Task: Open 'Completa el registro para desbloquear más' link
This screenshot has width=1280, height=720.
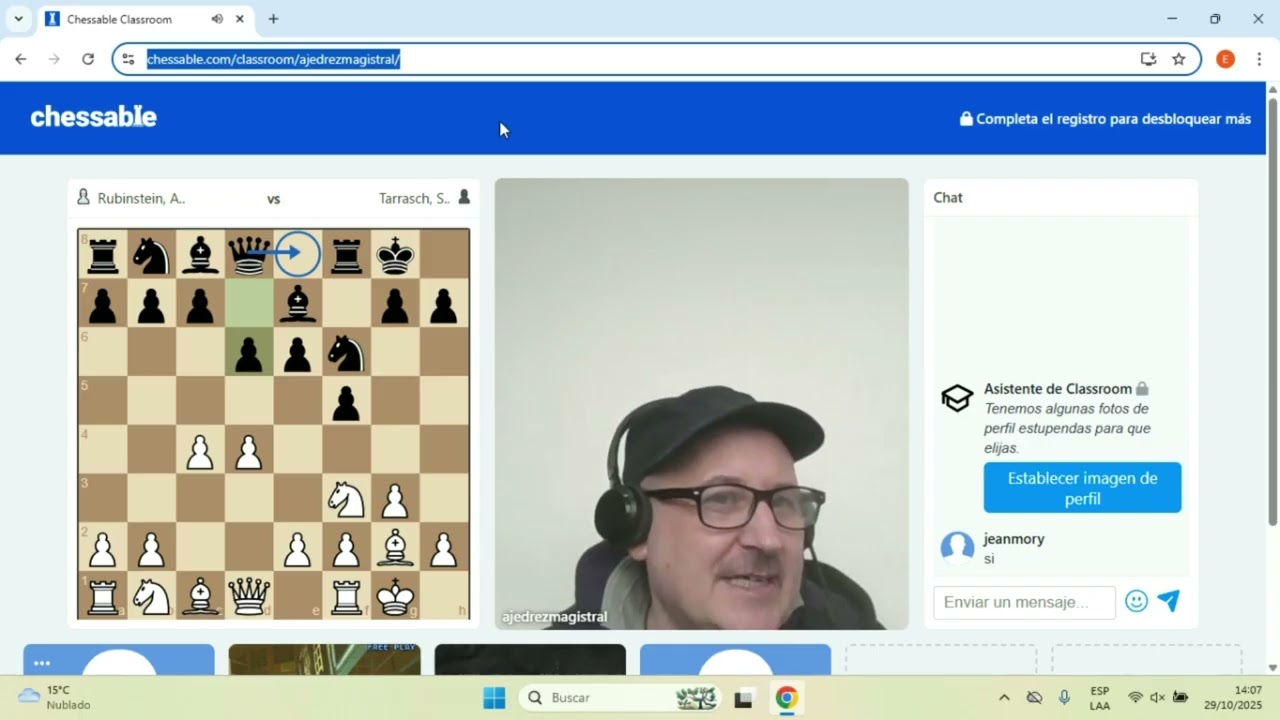Action: pos(1105,118)
